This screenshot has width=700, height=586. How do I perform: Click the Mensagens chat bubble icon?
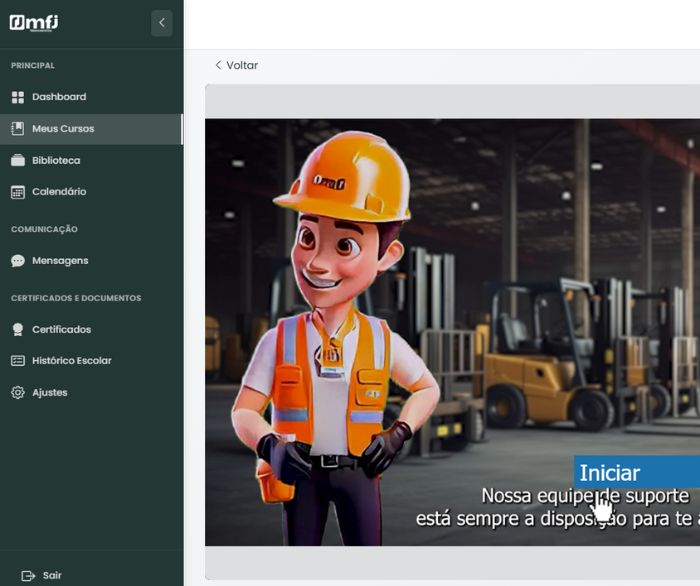pyautogui.click(x=17, y=261)
